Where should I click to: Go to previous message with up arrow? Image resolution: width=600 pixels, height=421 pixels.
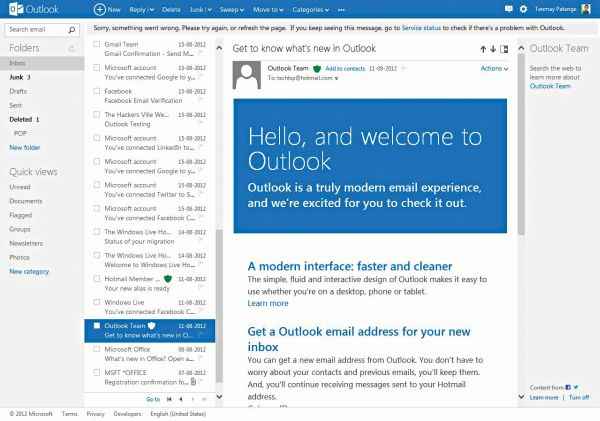pos(483,49)
